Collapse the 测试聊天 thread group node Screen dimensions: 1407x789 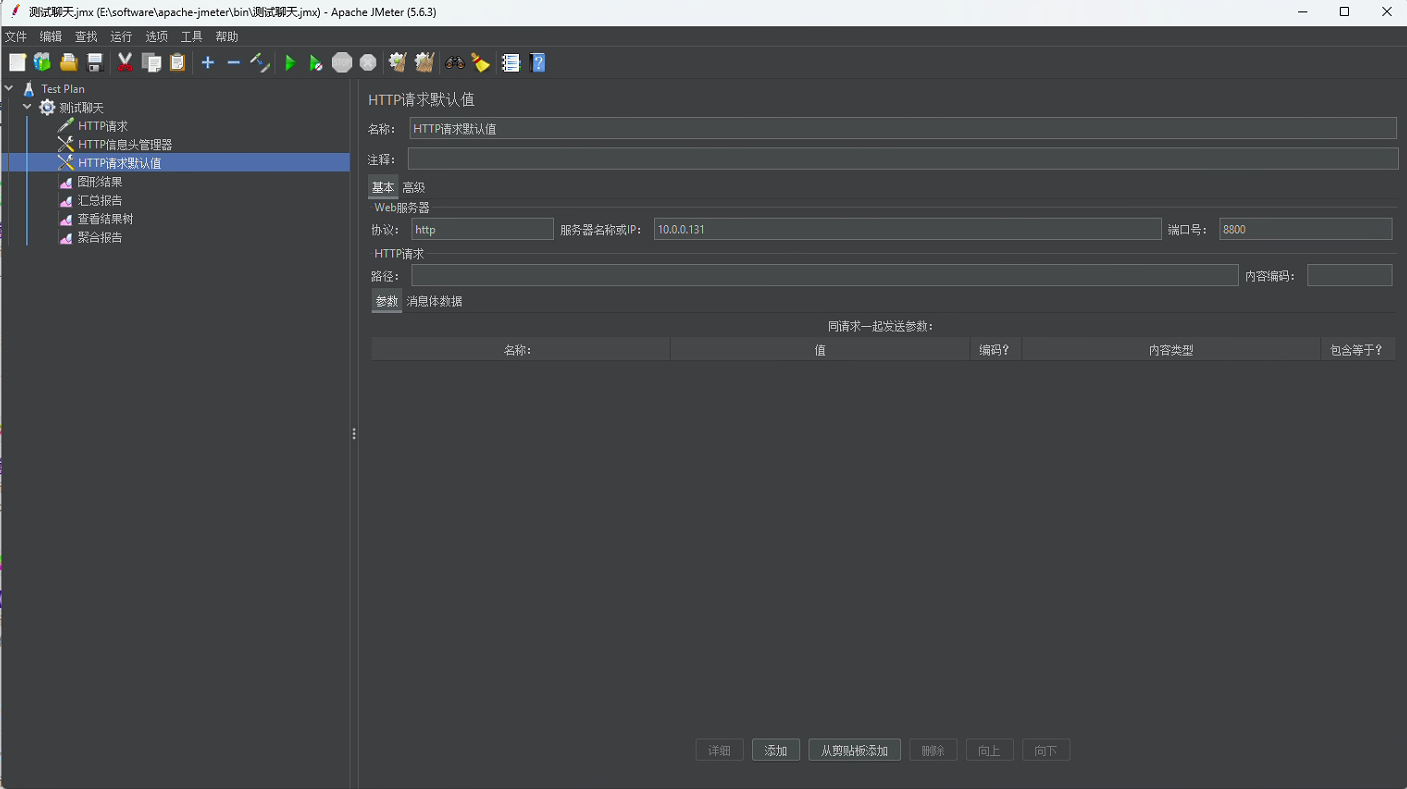tap(27, 107)
